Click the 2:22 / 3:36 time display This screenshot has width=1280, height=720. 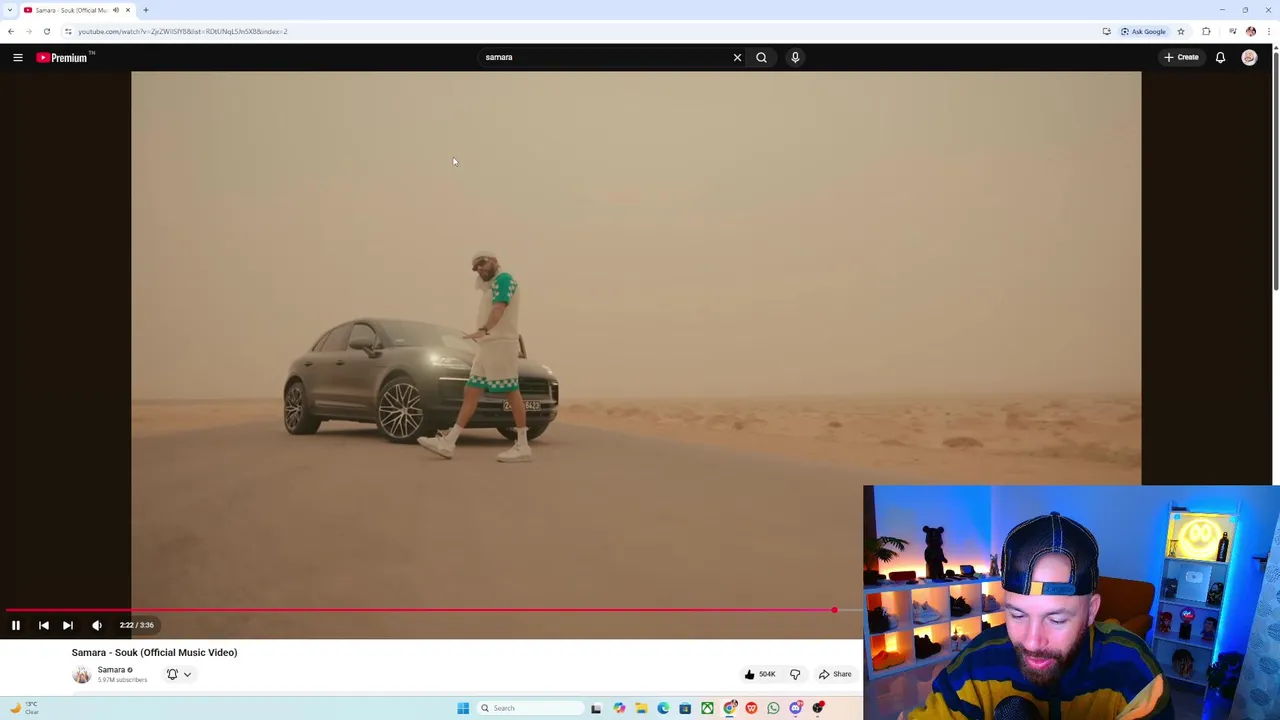pos(137,625)
